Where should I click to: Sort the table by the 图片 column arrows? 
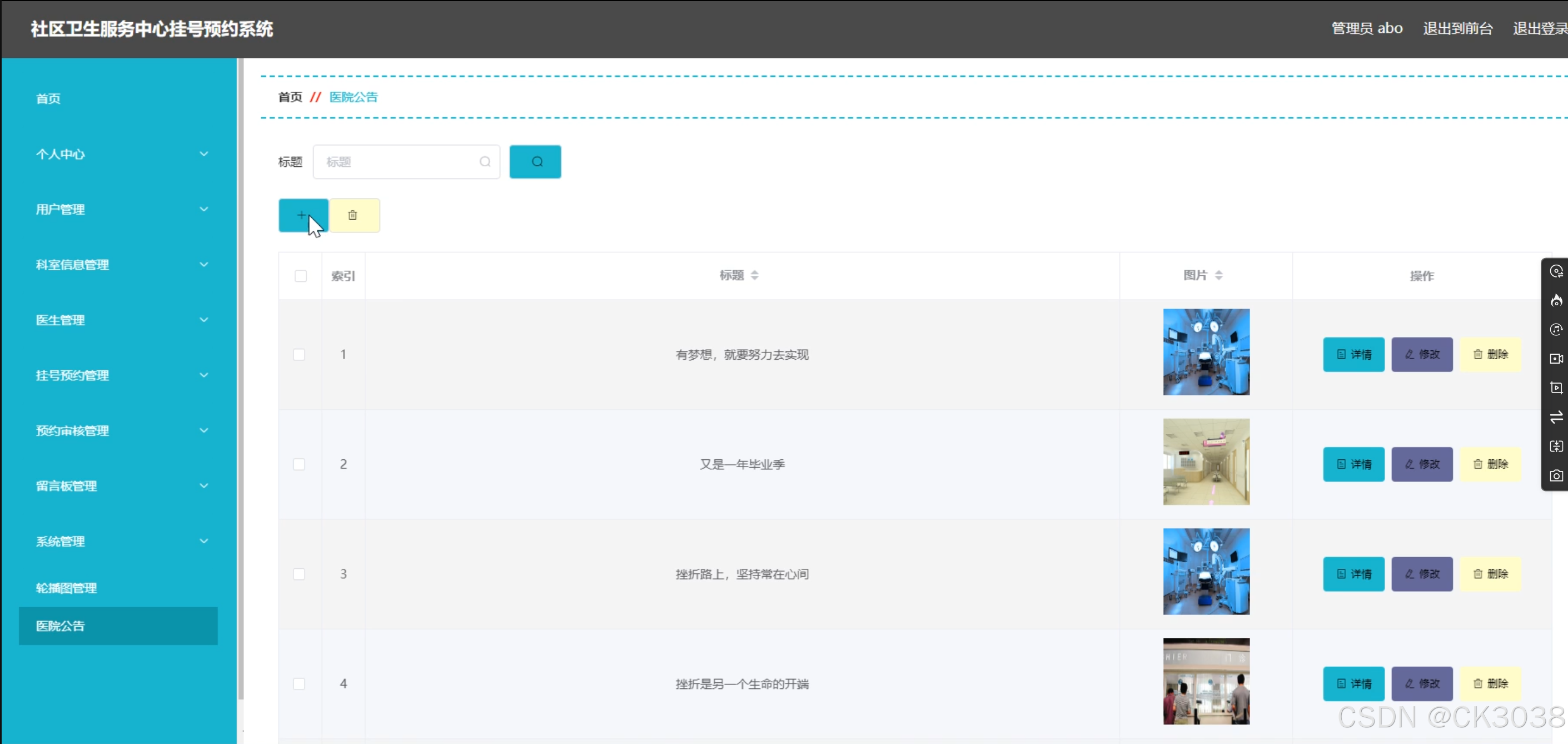click(x=1218, y=275)
